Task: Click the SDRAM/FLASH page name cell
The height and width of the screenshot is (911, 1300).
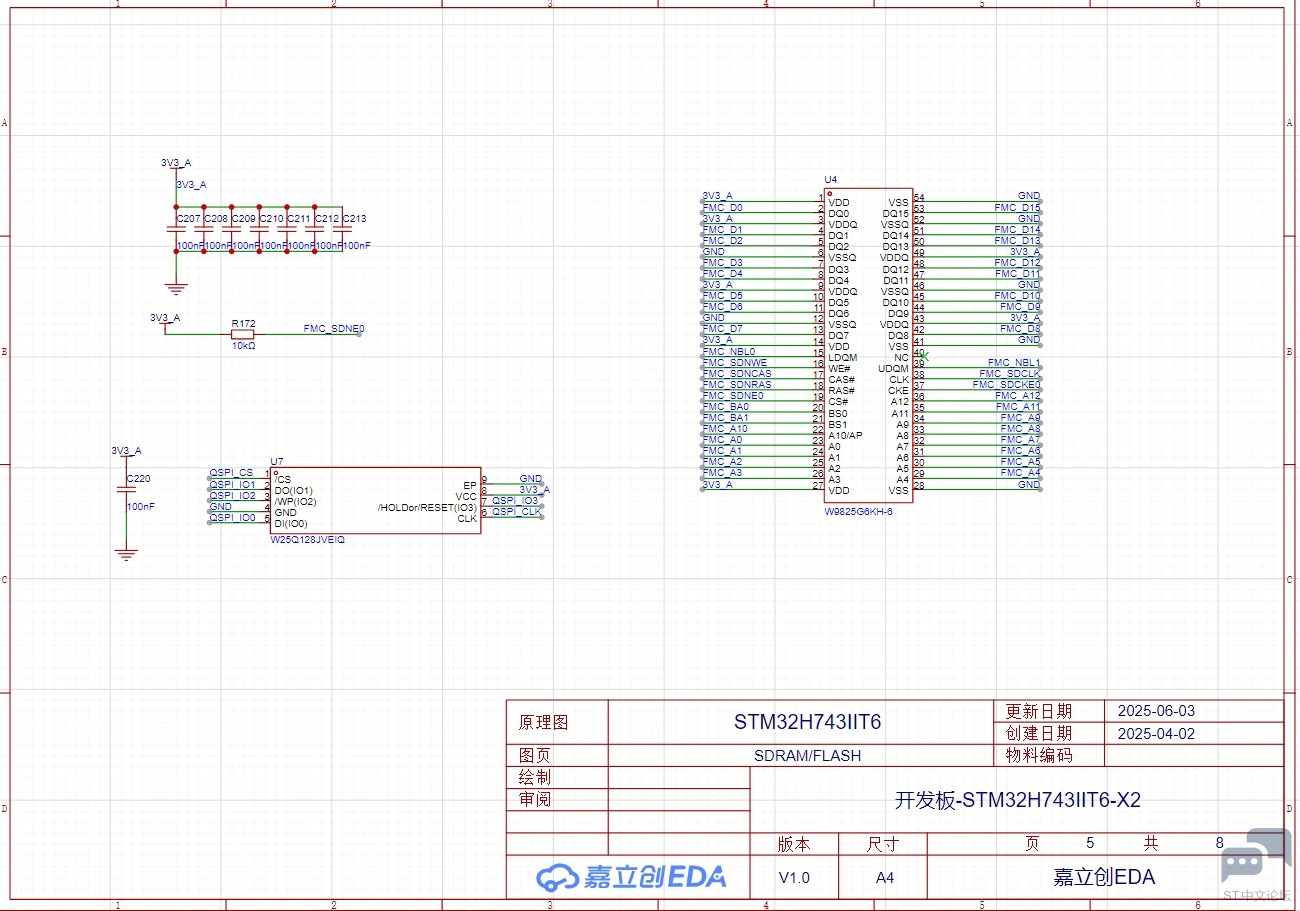Action: click(807, 755)
